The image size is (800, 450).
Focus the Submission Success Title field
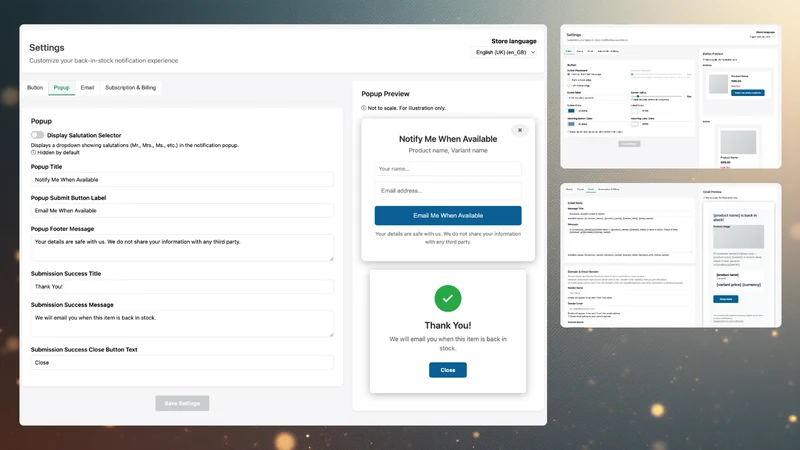tap(182, 287)
